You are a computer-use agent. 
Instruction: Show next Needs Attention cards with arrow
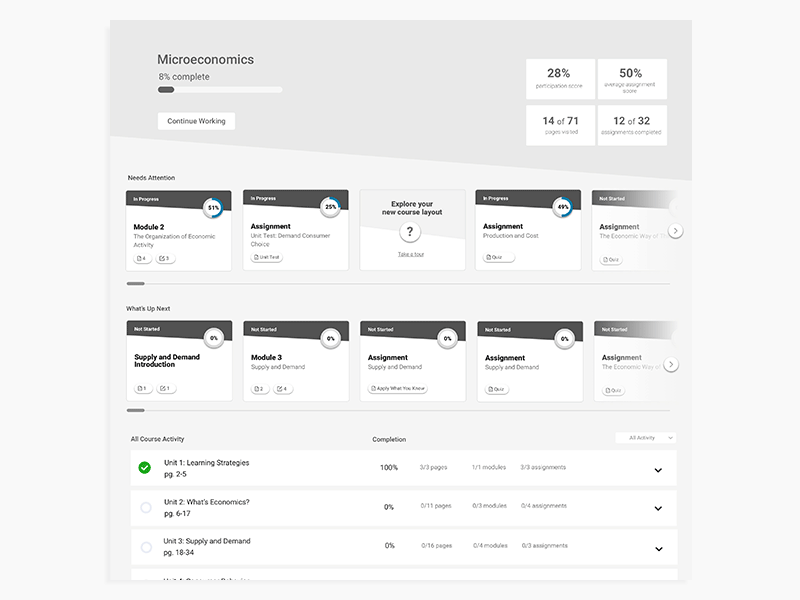676,231
